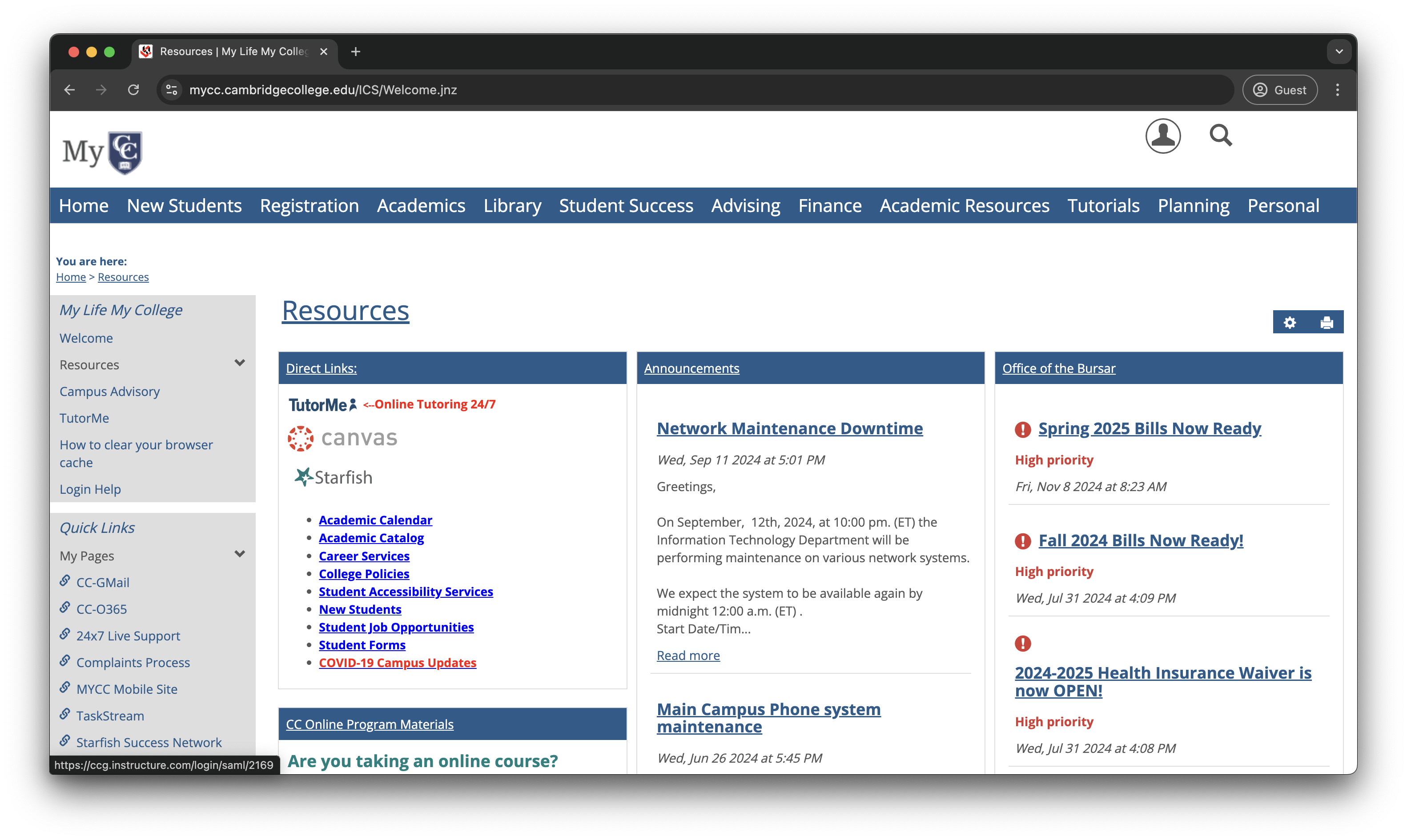Open the browser tab list dropdown
This screenshot has height=840, width=1407.
pyautogui.click(x=1339, y=52)
